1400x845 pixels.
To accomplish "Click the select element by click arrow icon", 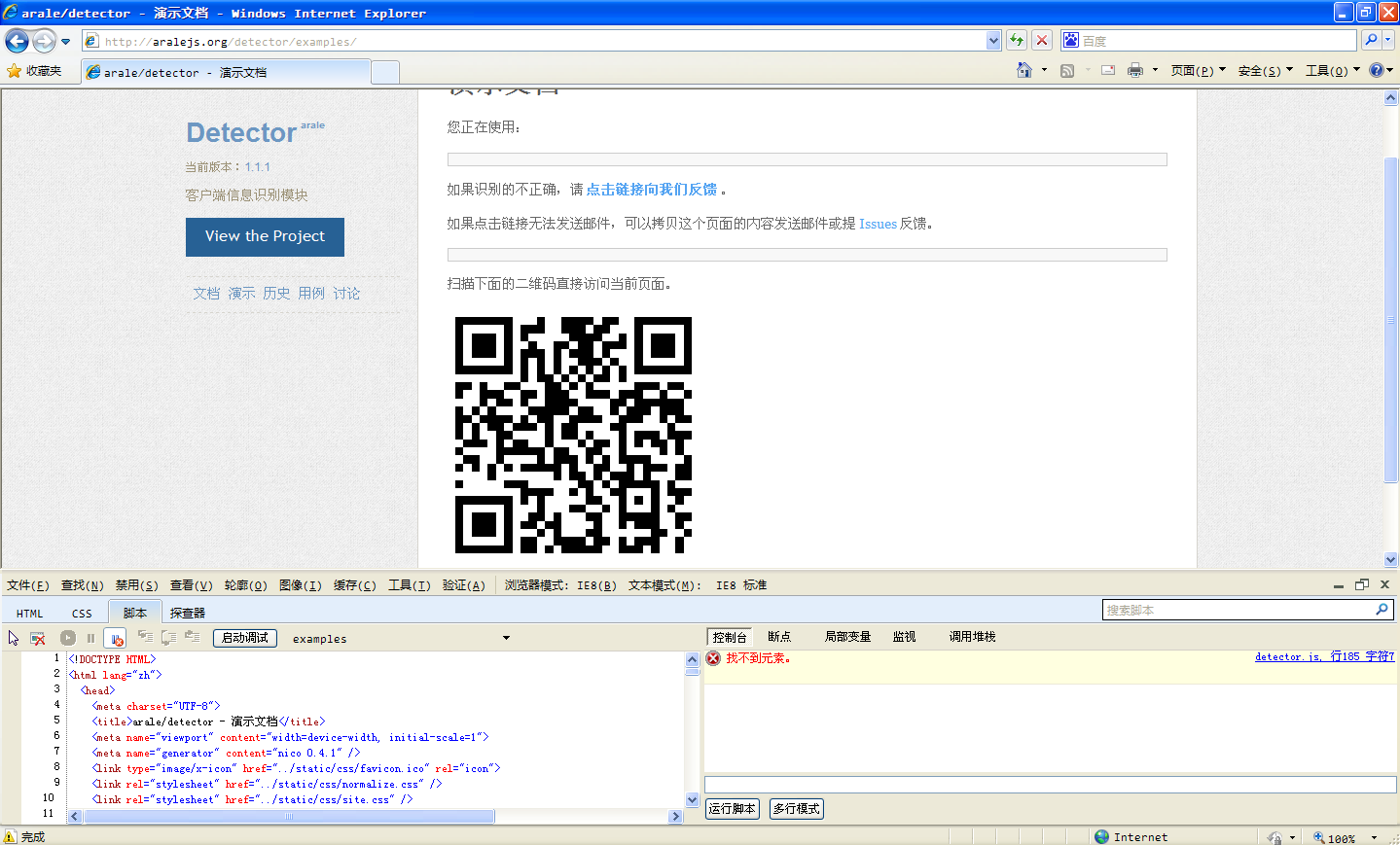I will click(14, 638).
